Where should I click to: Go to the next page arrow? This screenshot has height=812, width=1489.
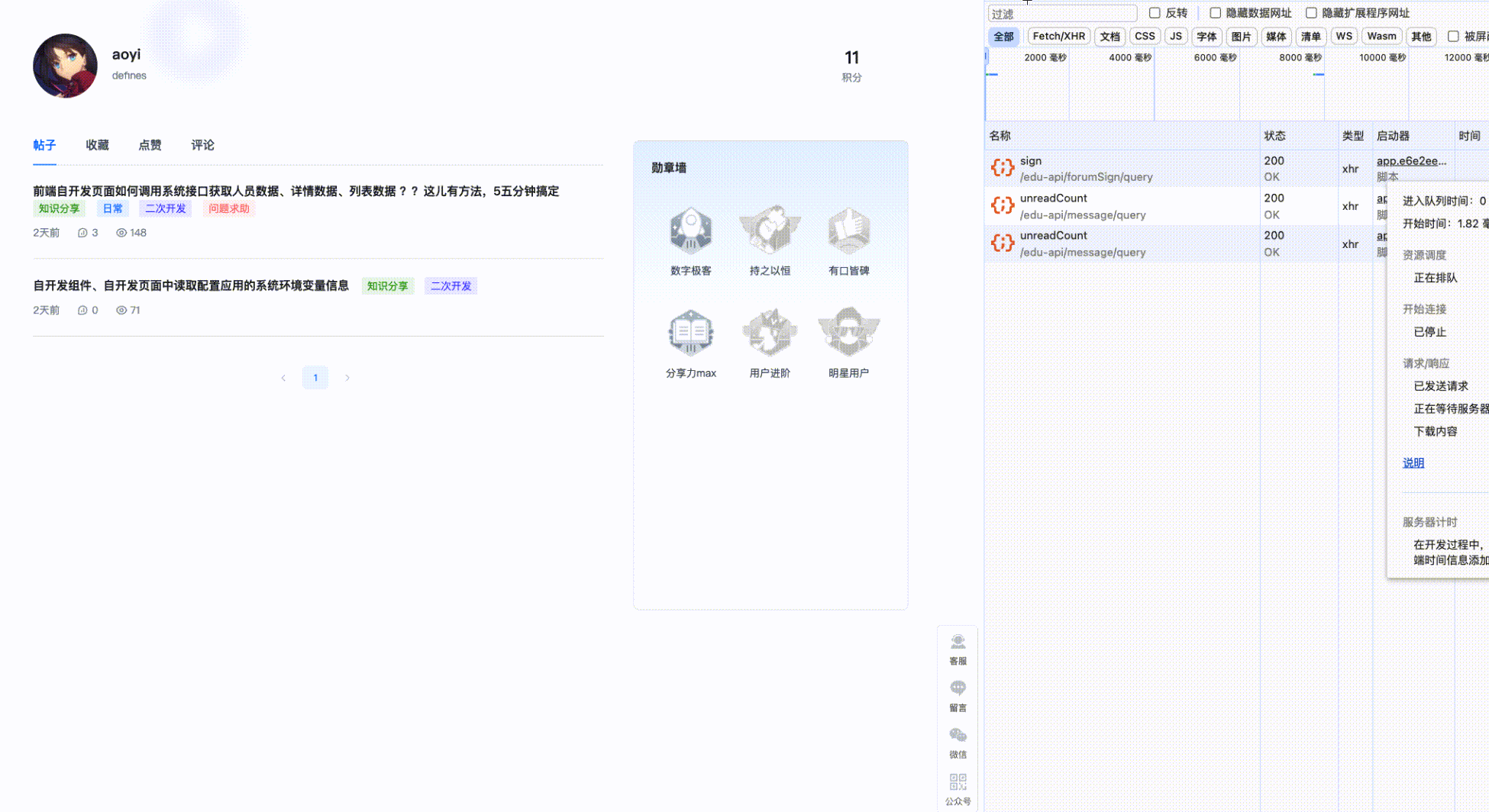coord(347,378)
